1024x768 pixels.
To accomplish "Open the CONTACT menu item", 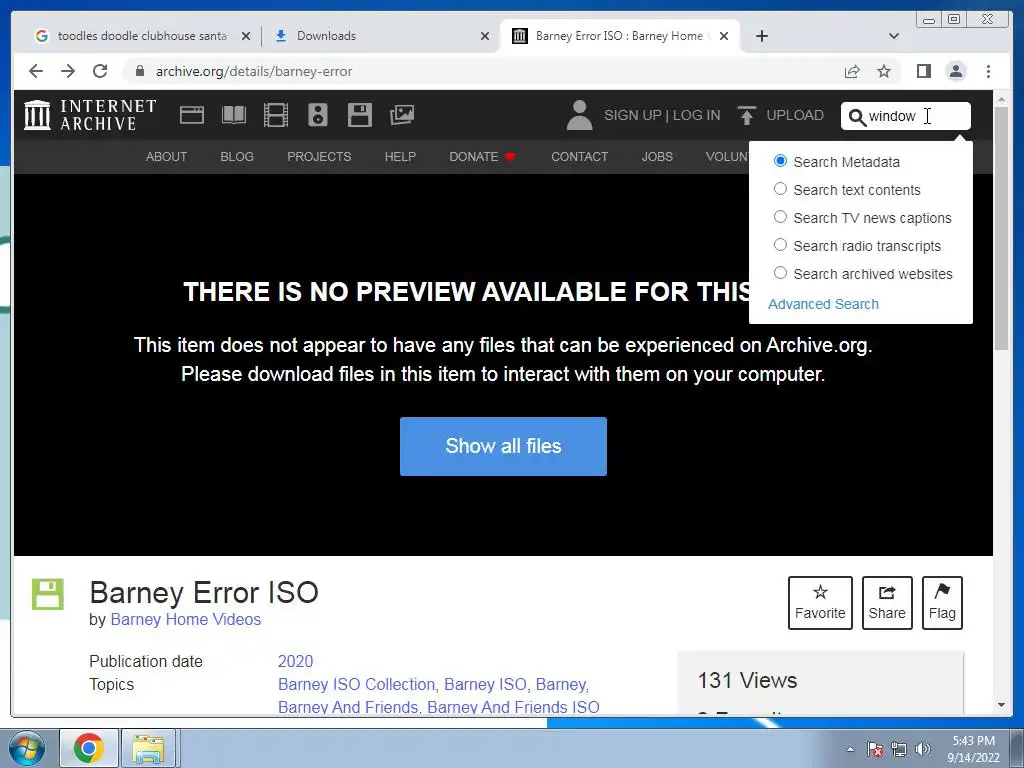I will pyautogui.click(x=579, y=157).
